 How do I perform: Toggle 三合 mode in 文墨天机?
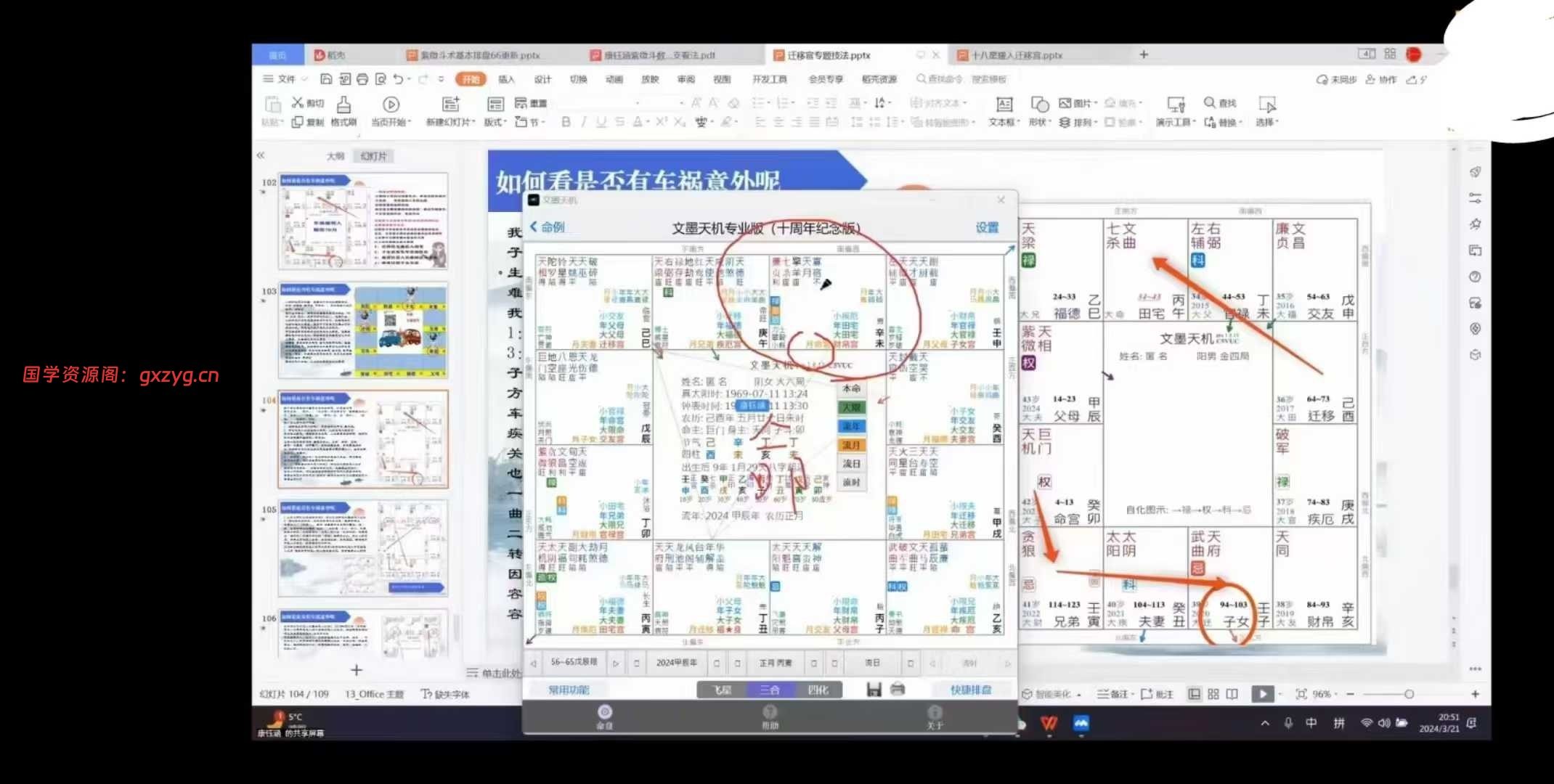coord(770,690)
